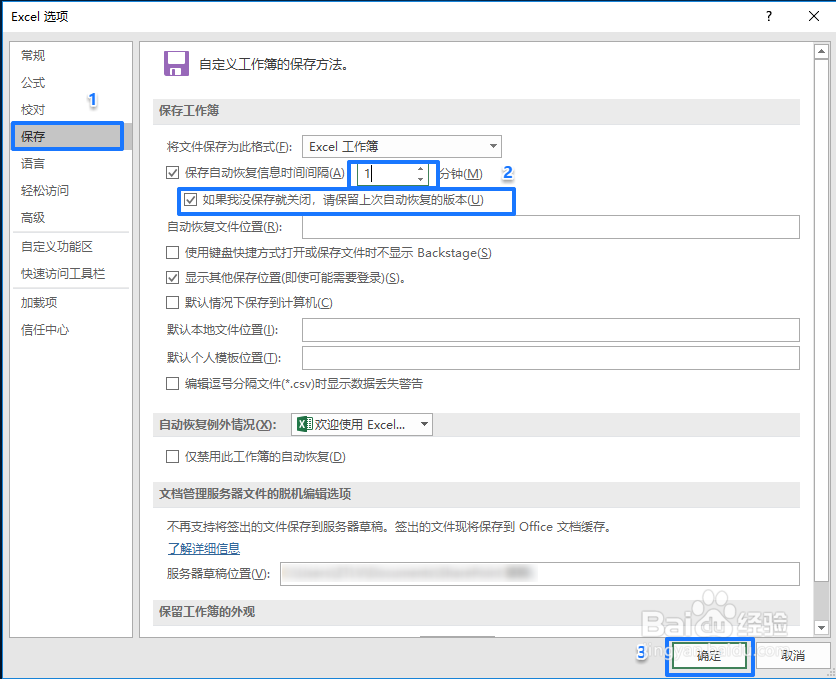Click the 默认个人模板位置 text field
836x679 pixels.
pyautogui.click(x=551, y=358)
